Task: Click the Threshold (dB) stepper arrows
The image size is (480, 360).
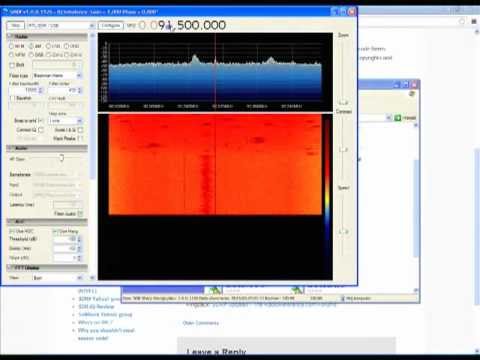Action: point(79,239)
